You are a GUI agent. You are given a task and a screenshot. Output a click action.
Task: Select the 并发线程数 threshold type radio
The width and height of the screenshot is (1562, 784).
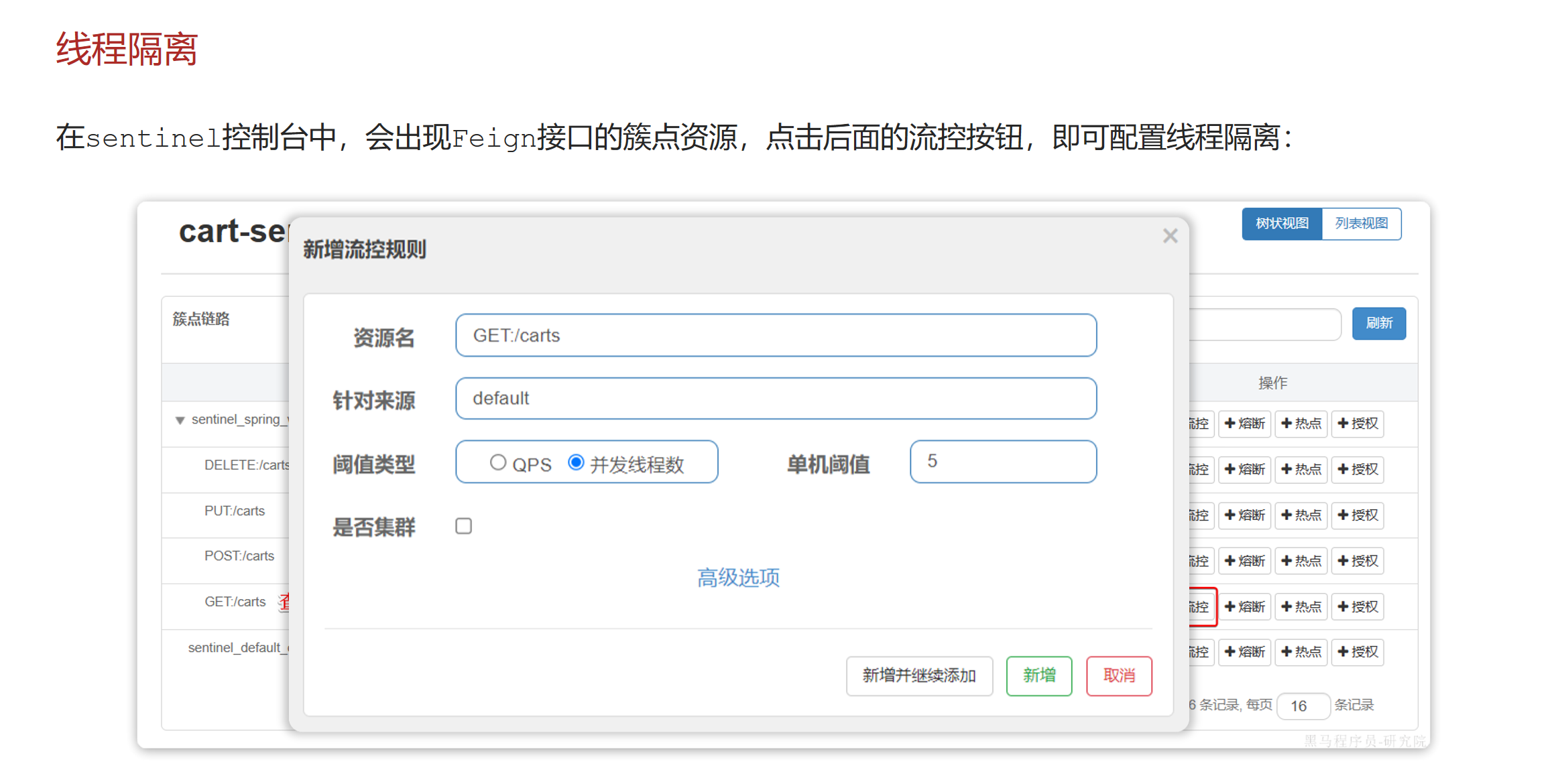pos(576,462)
